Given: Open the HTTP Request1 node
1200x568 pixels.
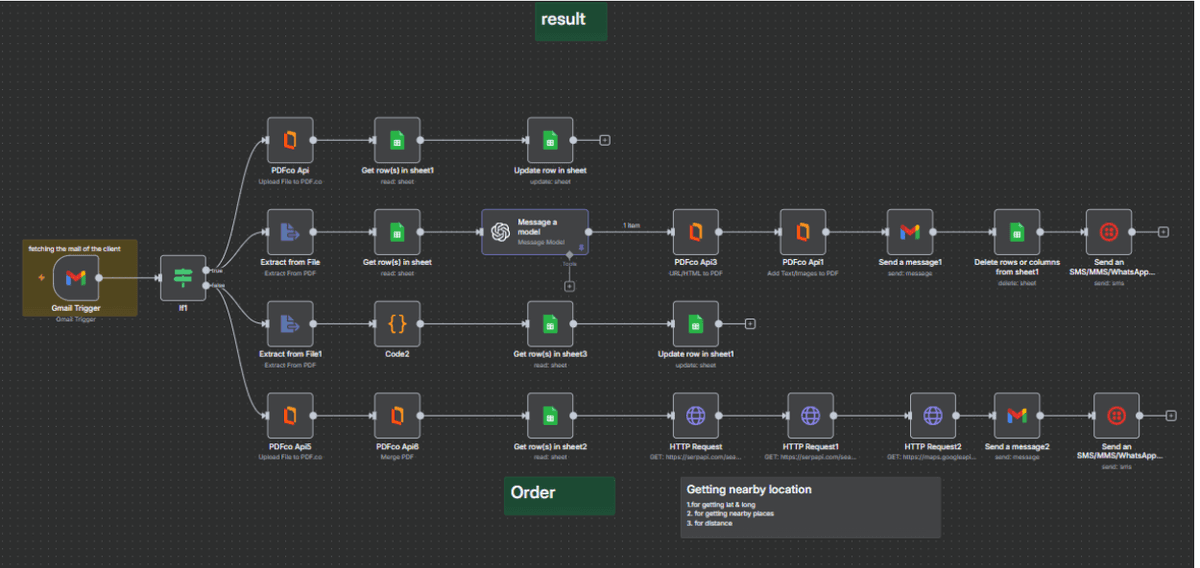Looking at the screenshot, I should (x=810, y=416).
